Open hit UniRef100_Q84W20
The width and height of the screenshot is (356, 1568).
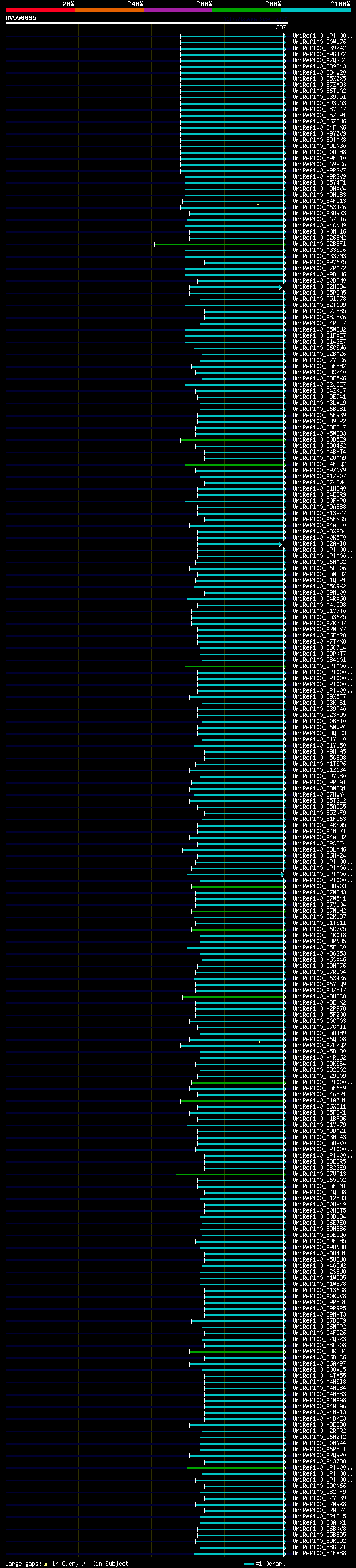(319, 72)
